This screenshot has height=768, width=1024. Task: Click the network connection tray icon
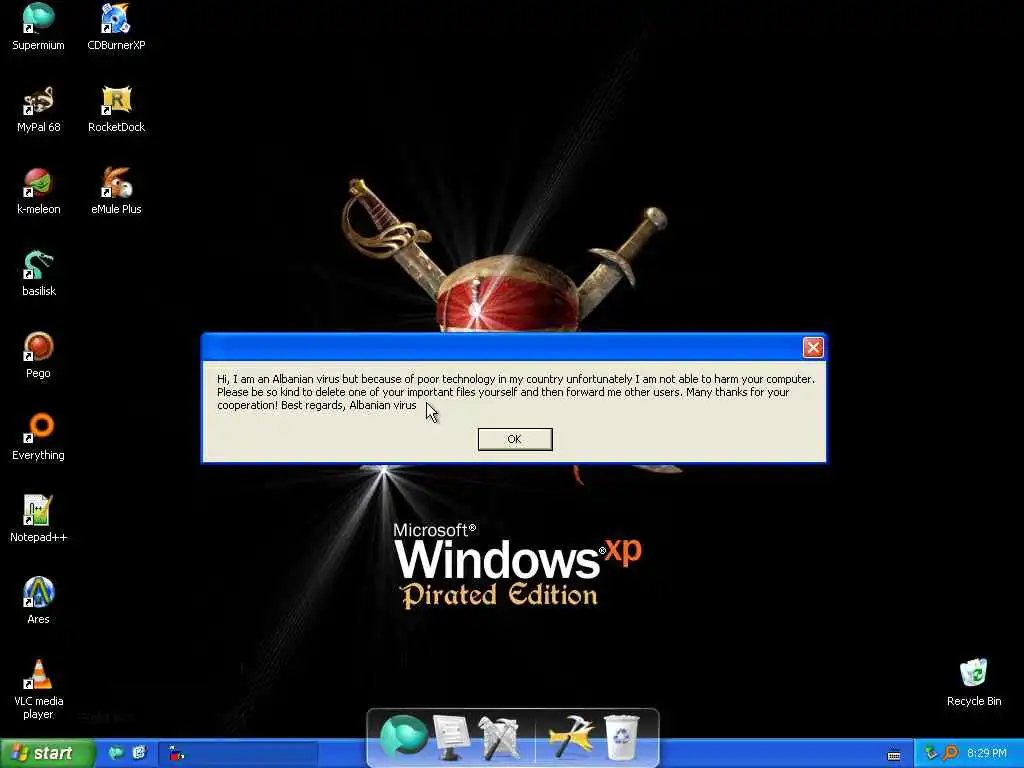931,754
